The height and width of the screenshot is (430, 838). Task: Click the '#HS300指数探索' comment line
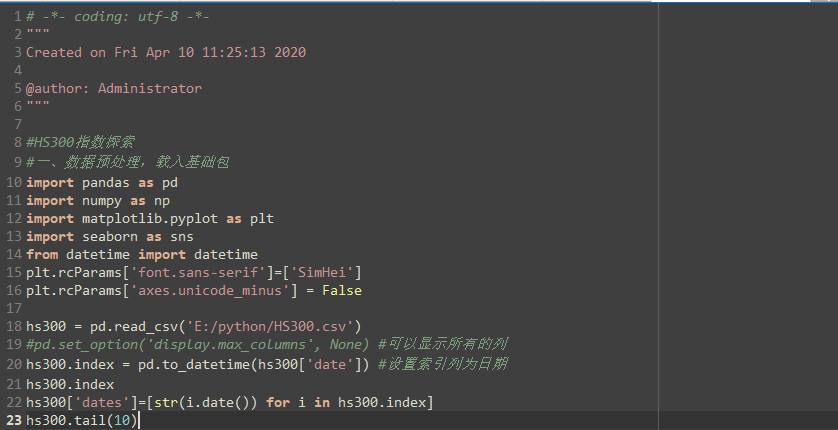80,142
